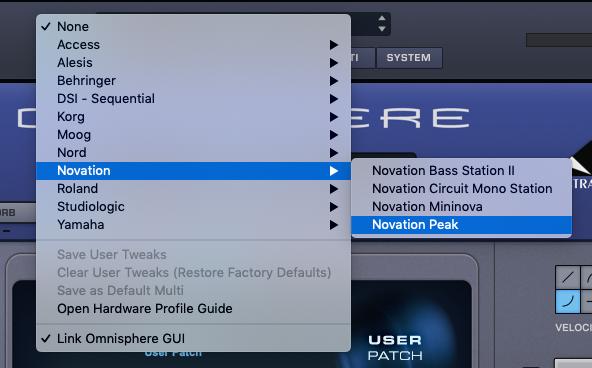The image size is (592, 368).
Task: Select the linear velocity curve icon
Action: click(567, 277)
